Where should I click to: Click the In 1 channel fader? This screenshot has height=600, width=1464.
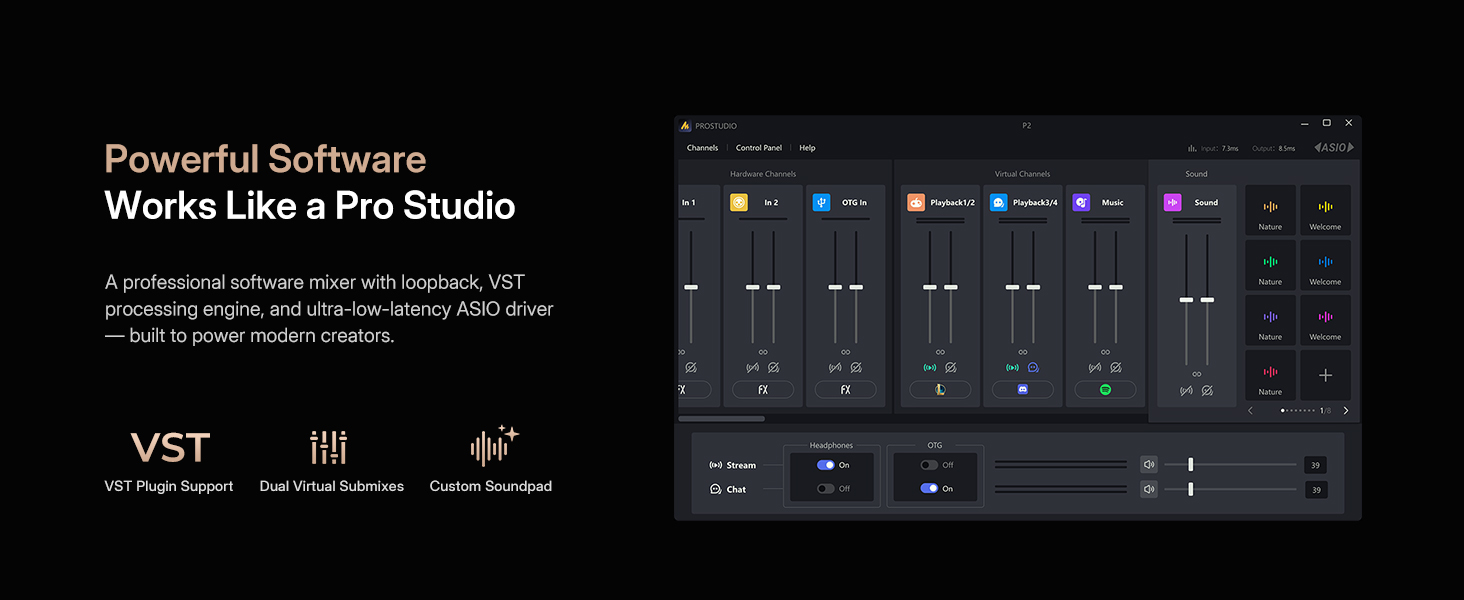point(691,288)
